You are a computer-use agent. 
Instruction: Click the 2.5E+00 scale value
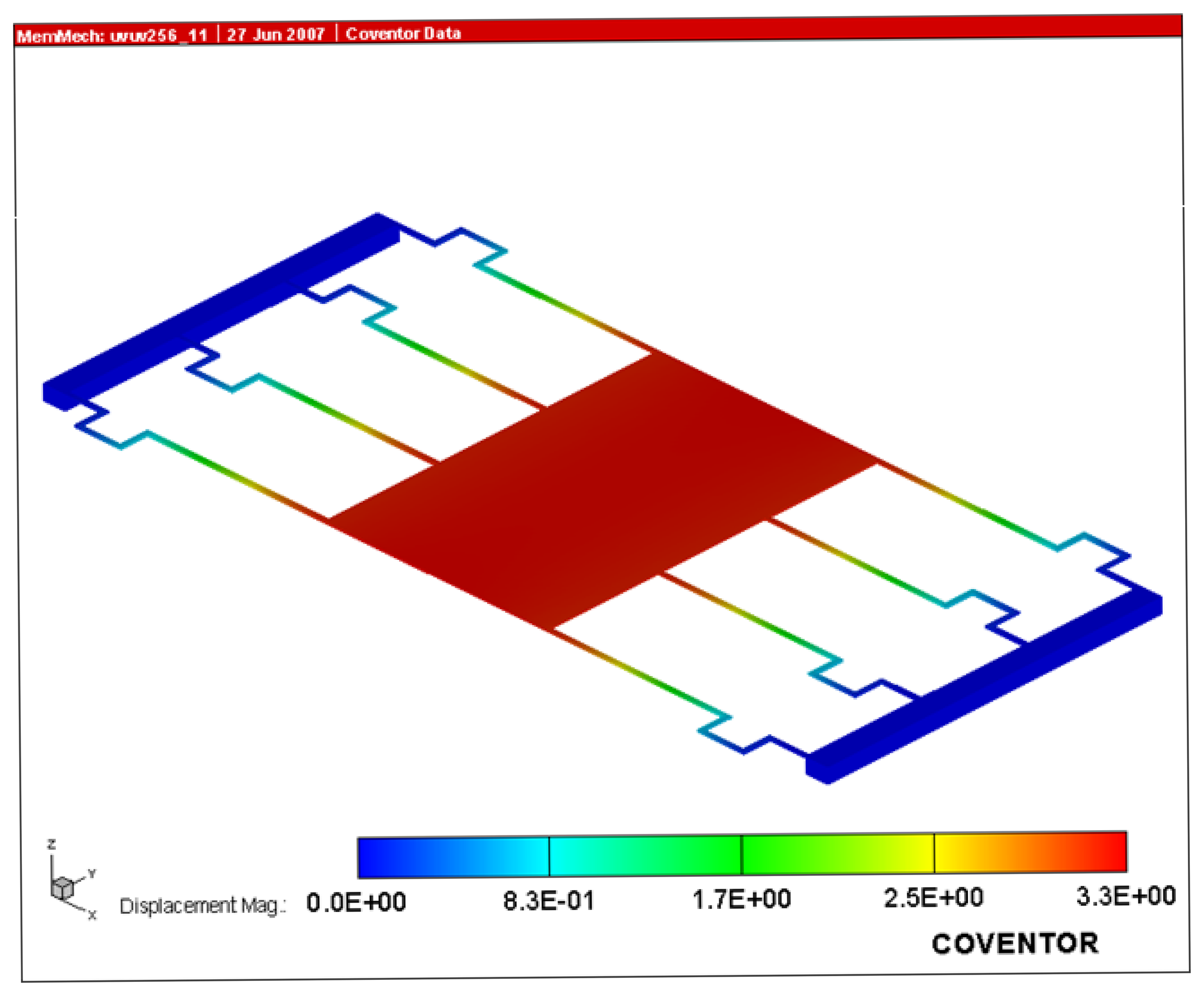[x=933, y=897]
